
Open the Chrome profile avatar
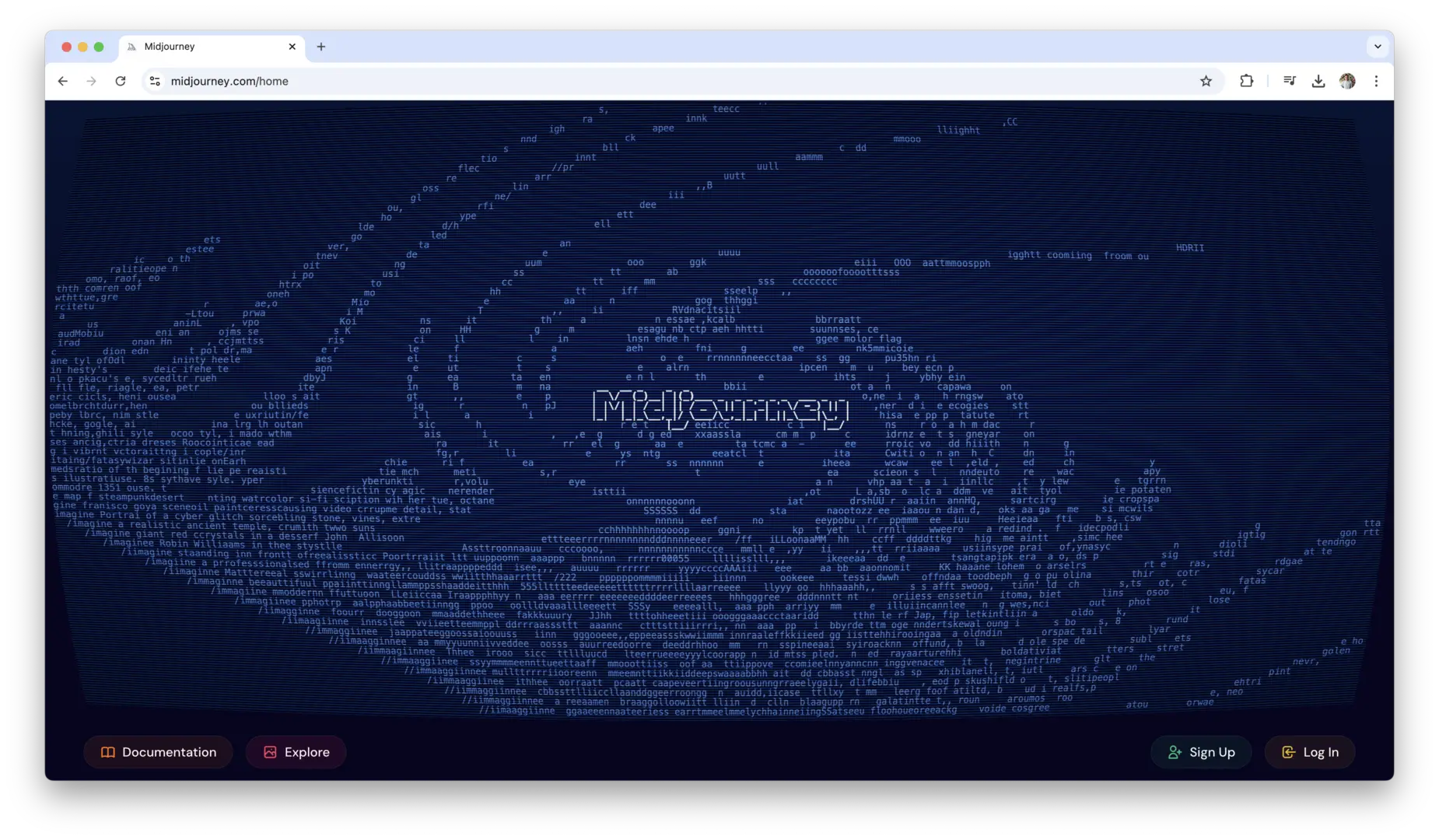[1347, 81]
